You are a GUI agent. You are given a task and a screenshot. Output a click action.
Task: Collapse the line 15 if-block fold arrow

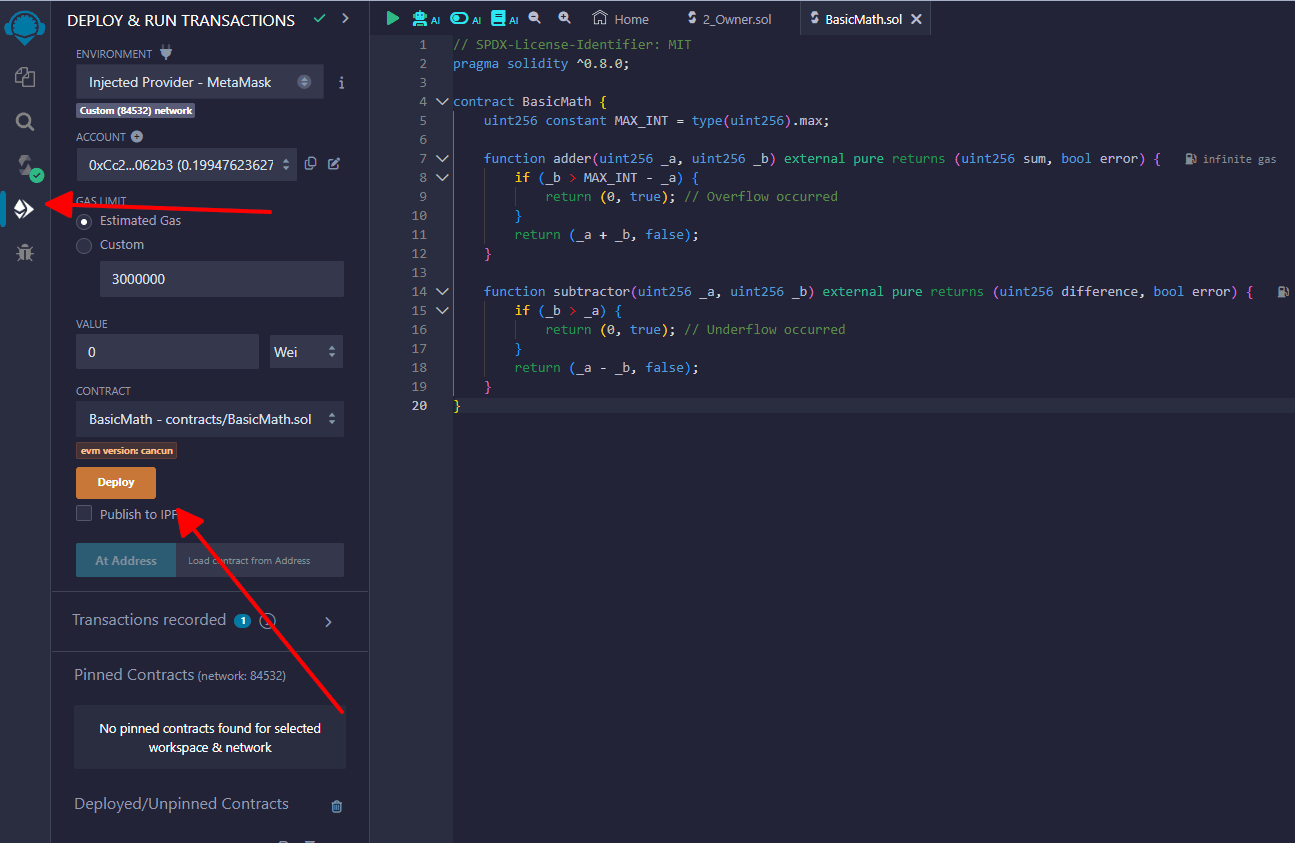[x=442, y=311]
